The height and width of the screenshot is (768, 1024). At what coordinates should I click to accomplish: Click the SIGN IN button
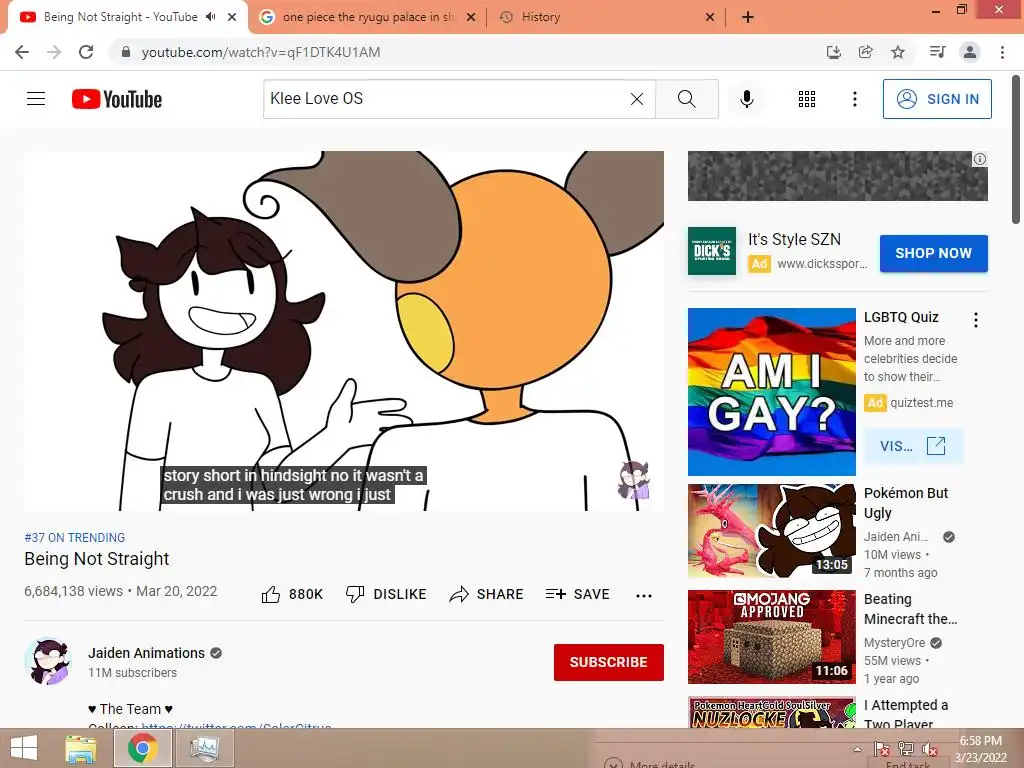click(937, 99)
